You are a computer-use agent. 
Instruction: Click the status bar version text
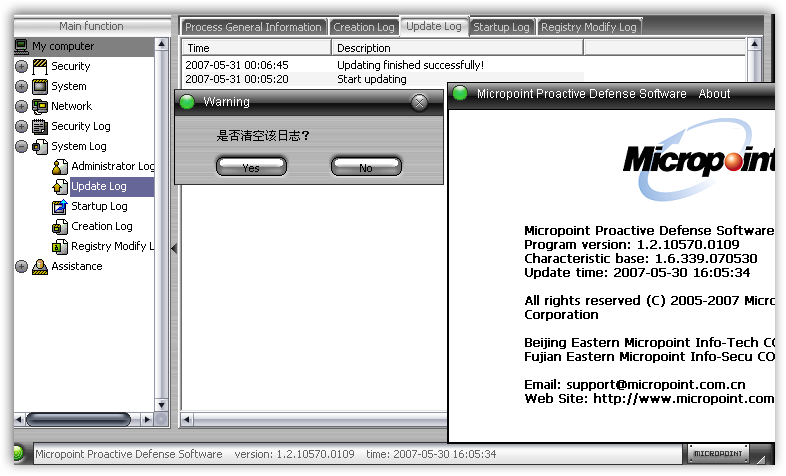point(294,454)
